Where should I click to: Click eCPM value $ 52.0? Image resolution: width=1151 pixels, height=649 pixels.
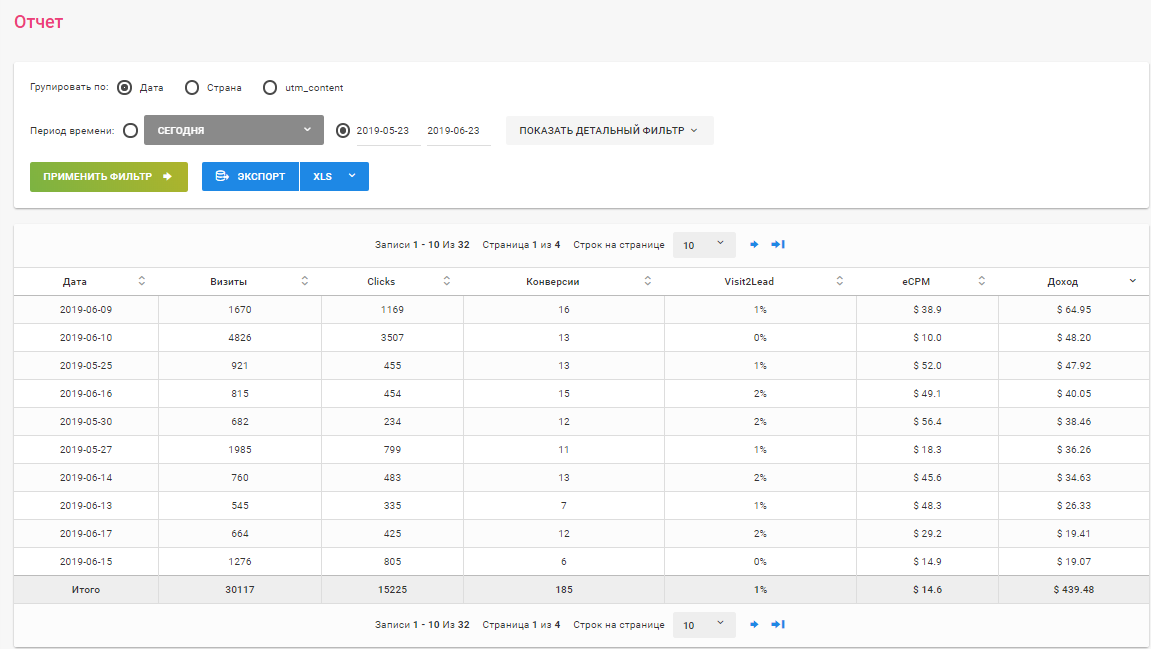(927, 366)
